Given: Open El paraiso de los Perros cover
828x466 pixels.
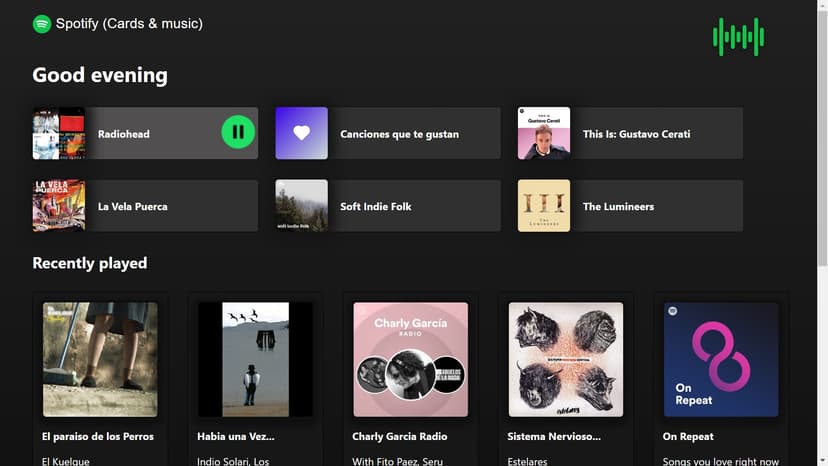Looking at the screenshot, I should tap(100, 359).
